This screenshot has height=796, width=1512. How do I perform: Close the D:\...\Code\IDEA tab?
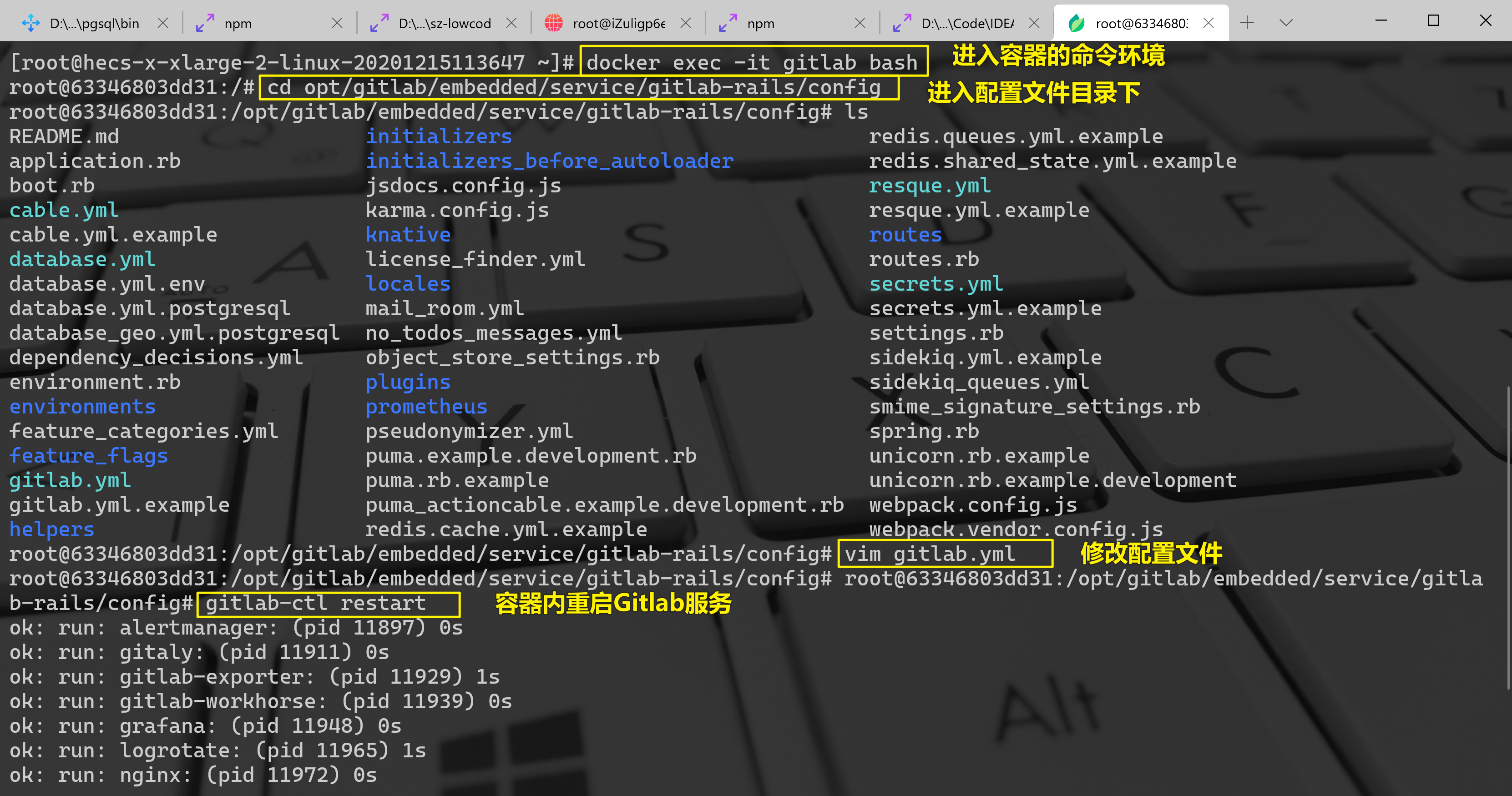[1034, 23]
